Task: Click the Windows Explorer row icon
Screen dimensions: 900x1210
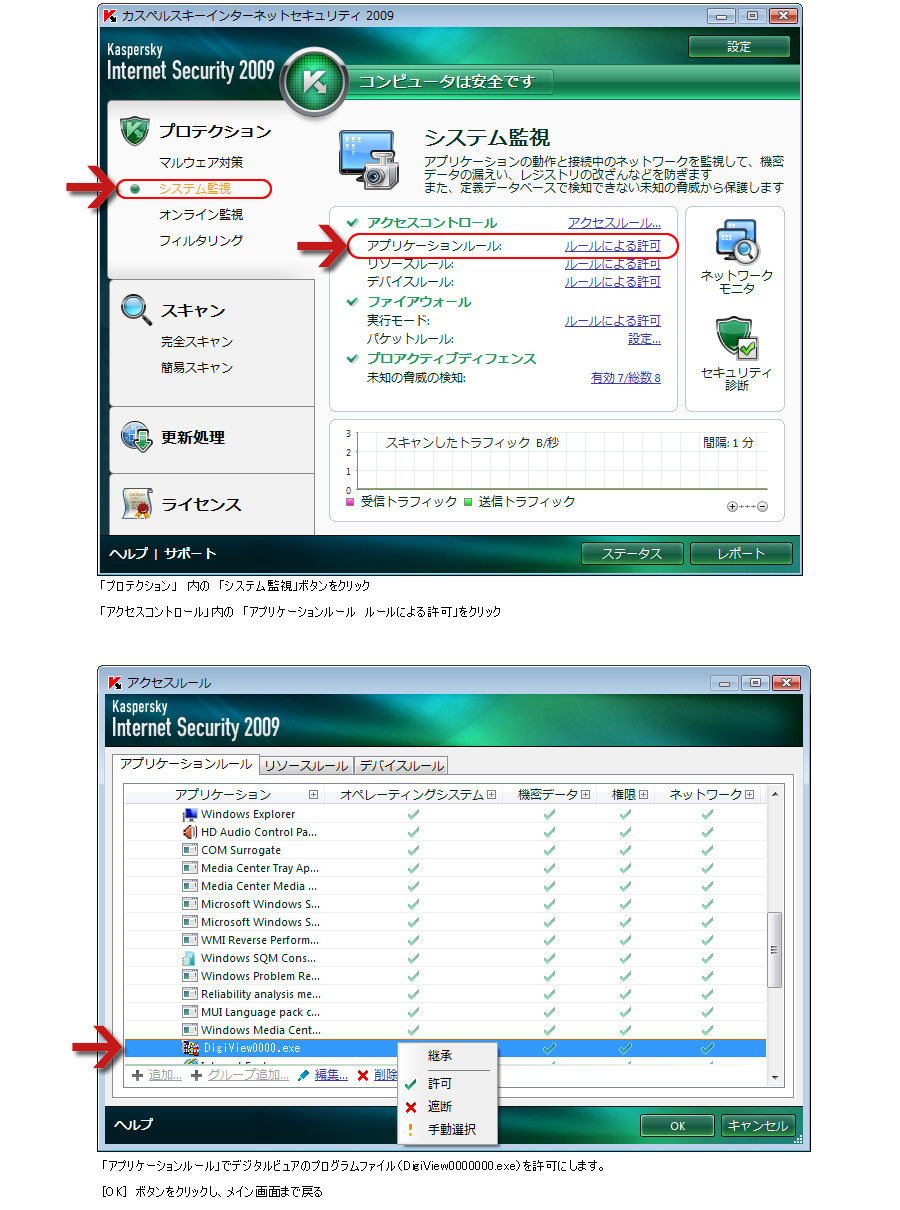Action: coord(190,814)
